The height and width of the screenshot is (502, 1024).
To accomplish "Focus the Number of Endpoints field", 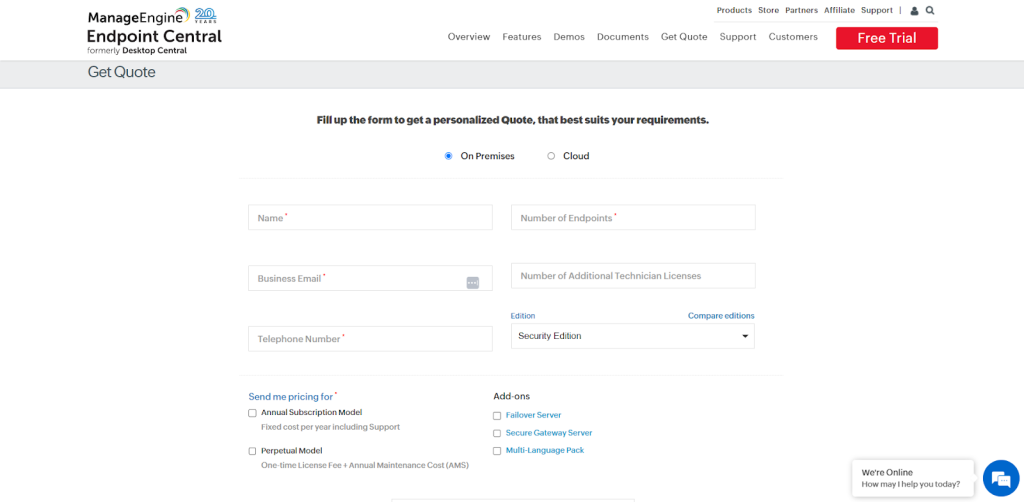I will (633, 217).
